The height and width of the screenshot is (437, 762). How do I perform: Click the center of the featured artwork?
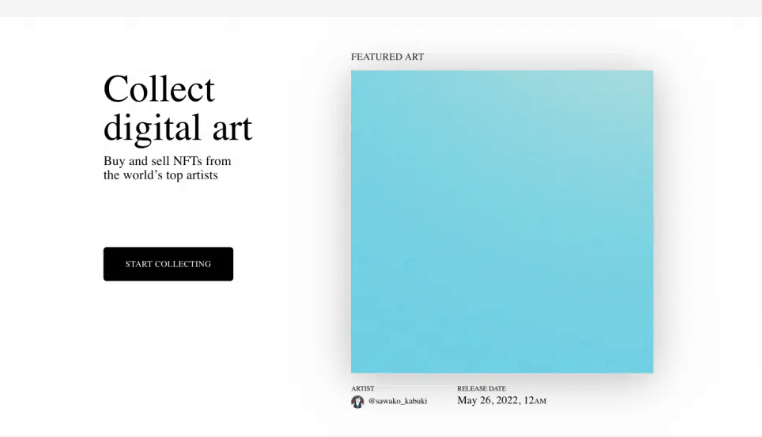click(502, 222)
